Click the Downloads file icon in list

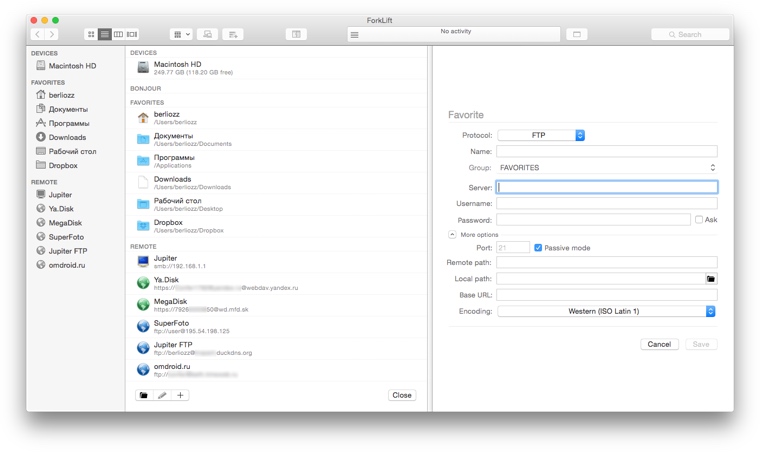point(143,183)
